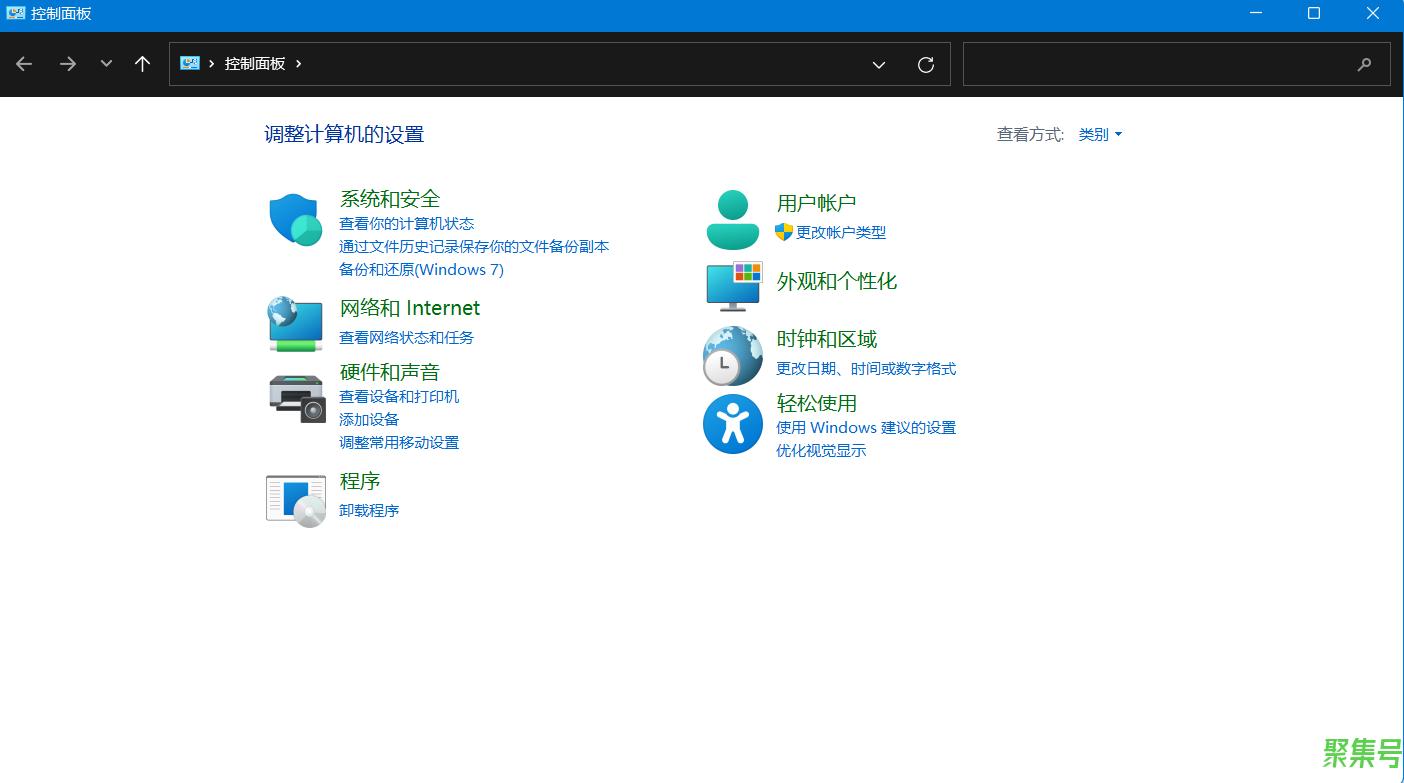Click 调整常用移动设置 under 硬件和声音
1404x783 pixels.
(399, 443)
